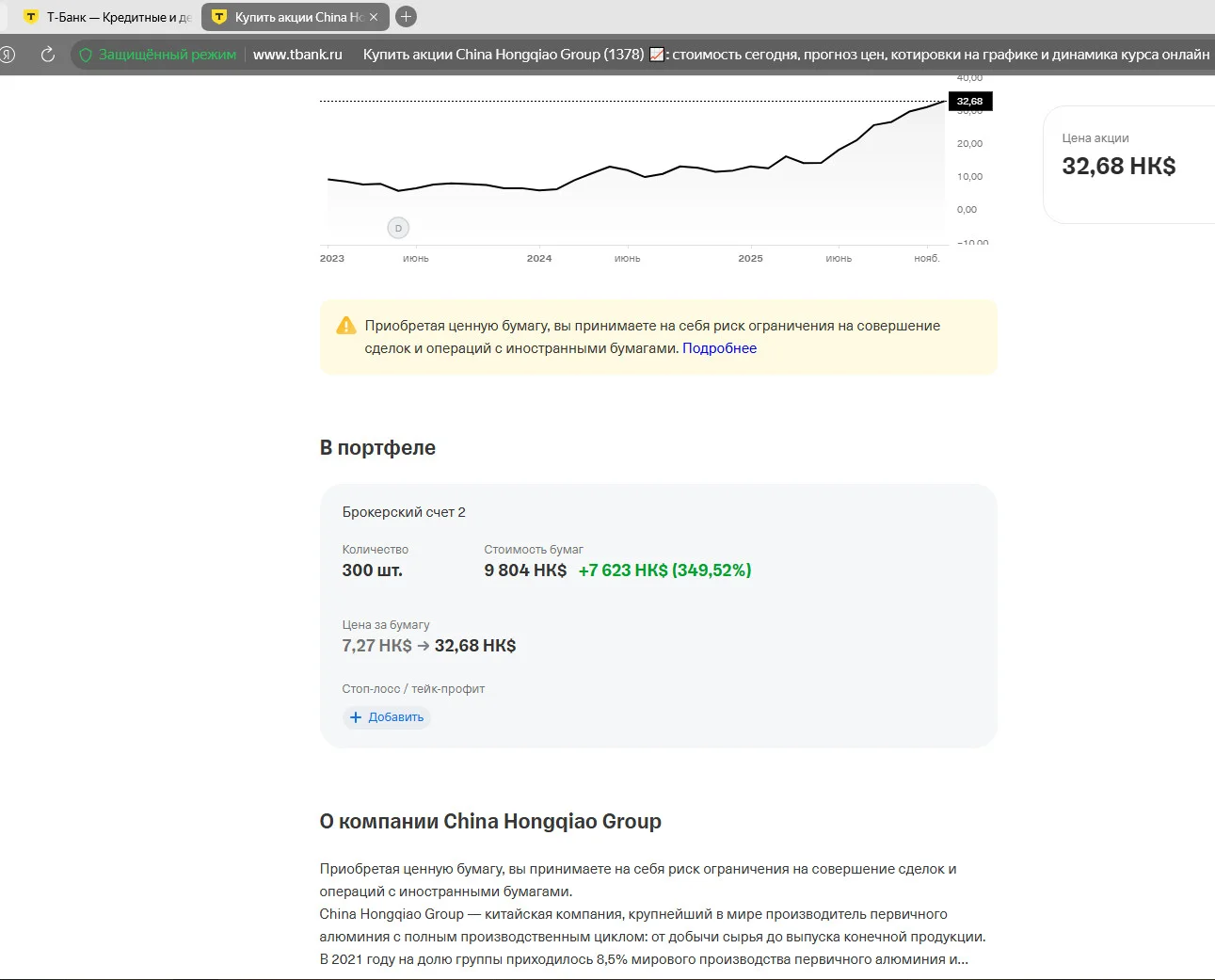Switch to the Т-Банк Кредитные tab

106,17
